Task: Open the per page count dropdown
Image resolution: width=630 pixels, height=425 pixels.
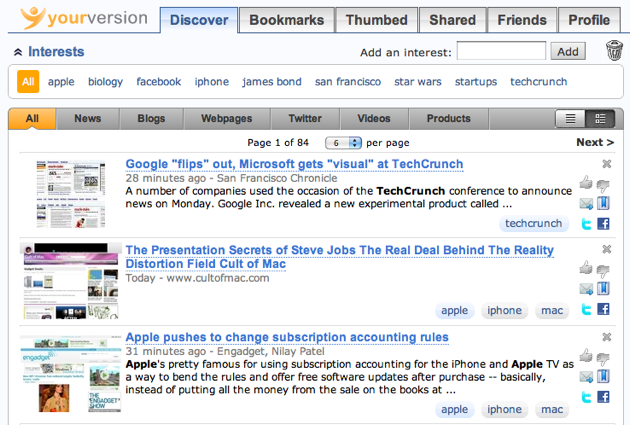Action: tap(343, 143)
